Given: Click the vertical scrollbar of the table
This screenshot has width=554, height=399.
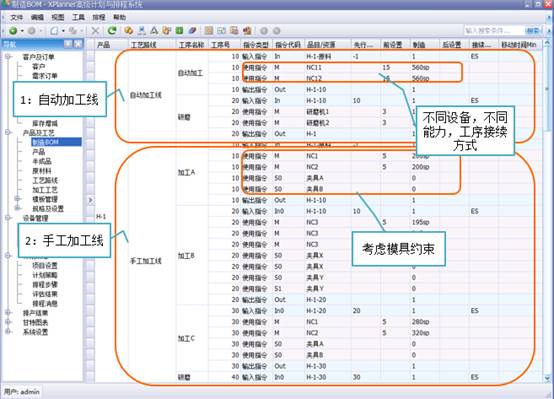Looking at the screenshot, I should (x=547, y=212).
